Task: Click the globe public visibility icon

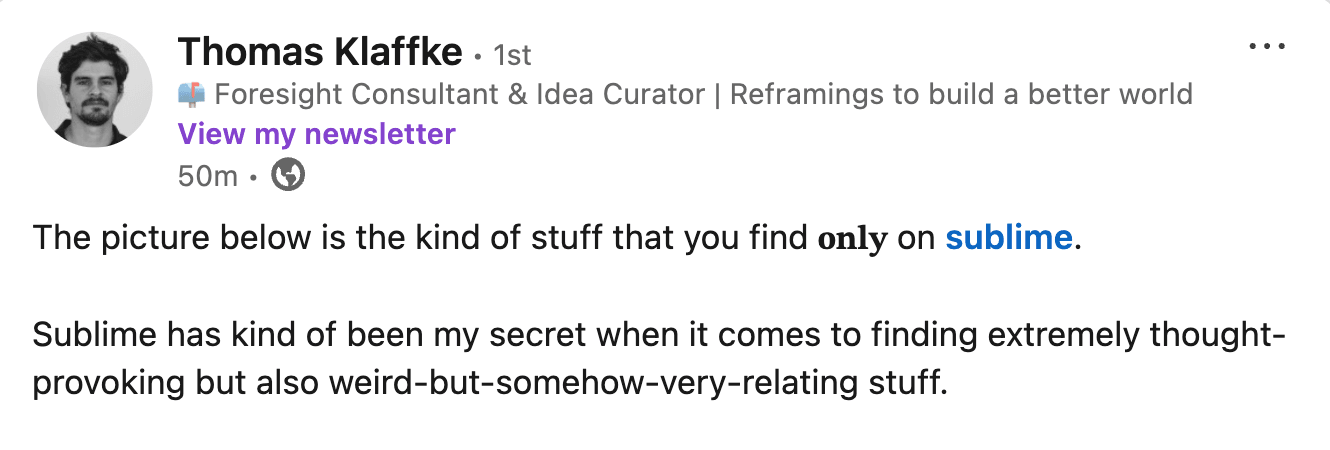Action: 288,176
